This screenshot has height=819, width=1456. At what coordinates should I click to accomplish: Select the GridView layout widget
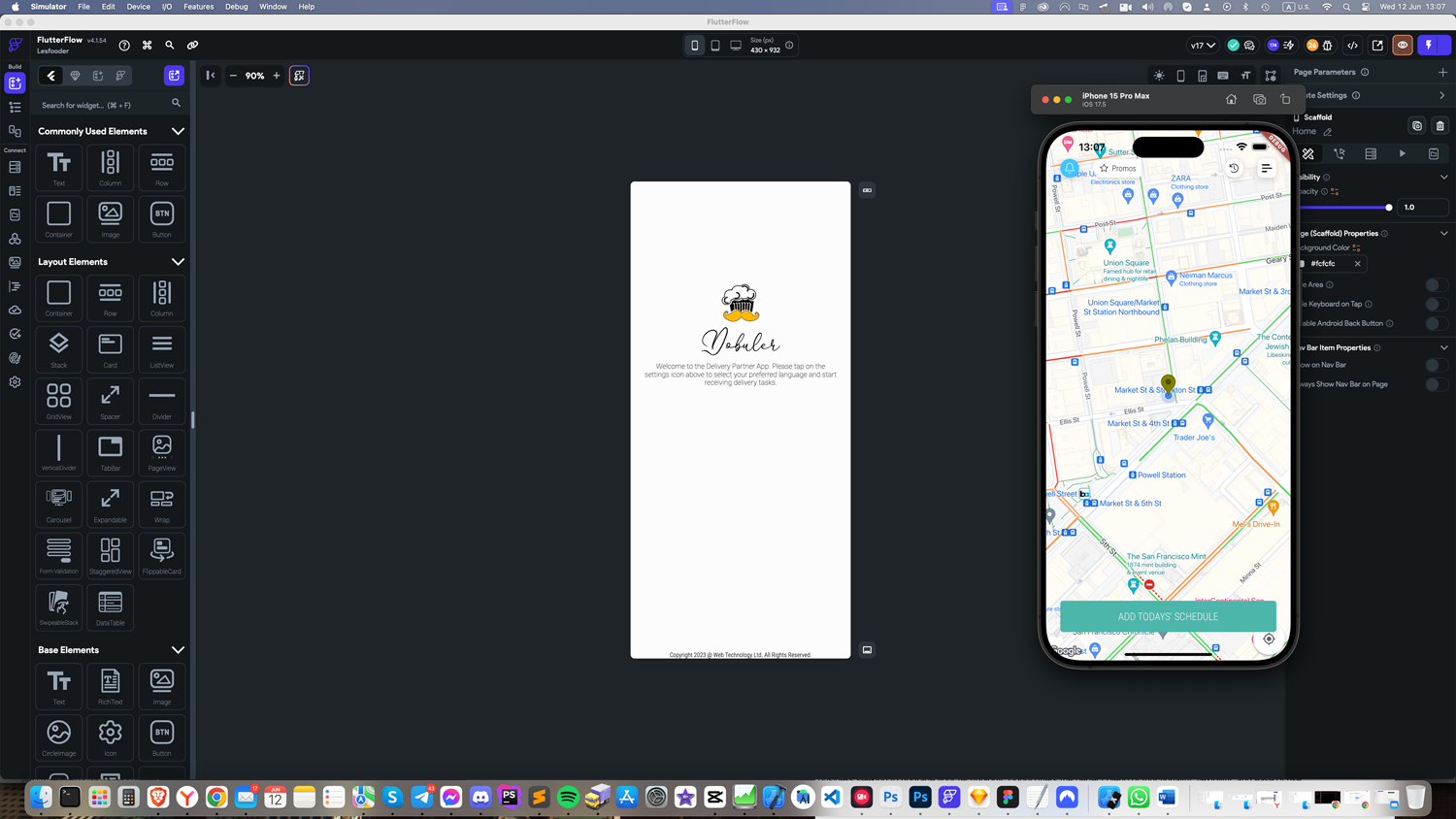(58, 400)
